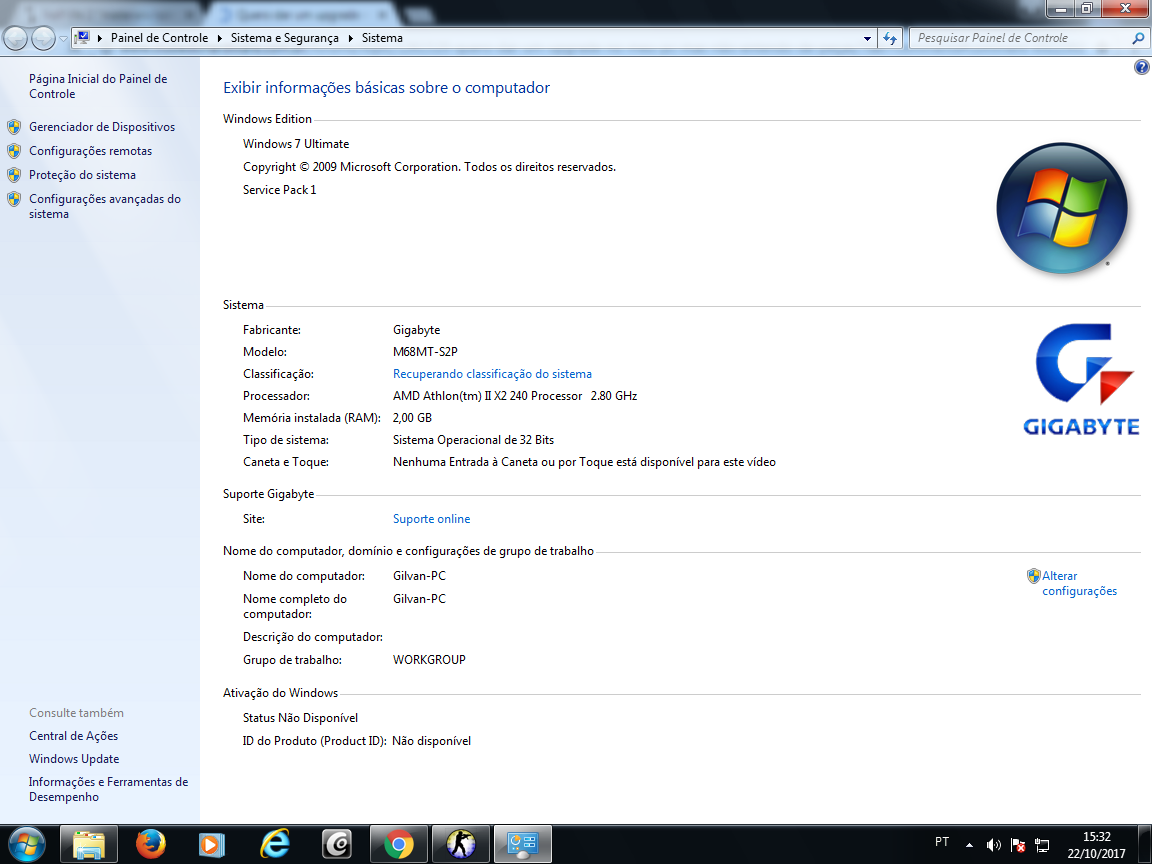Image resolution: width=1152 pixels, height=864 pixels.
Task: Click Alterar configurações link
Action: coord(1079,583)
